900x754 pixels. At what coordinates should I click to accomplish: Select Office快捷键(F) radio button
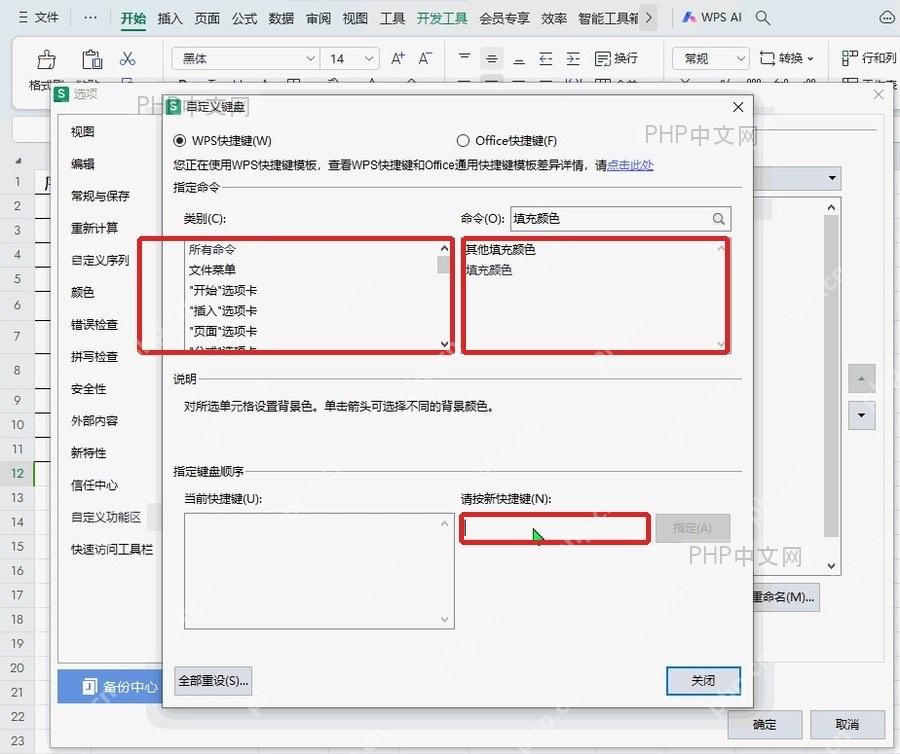[x=463, y=141]
